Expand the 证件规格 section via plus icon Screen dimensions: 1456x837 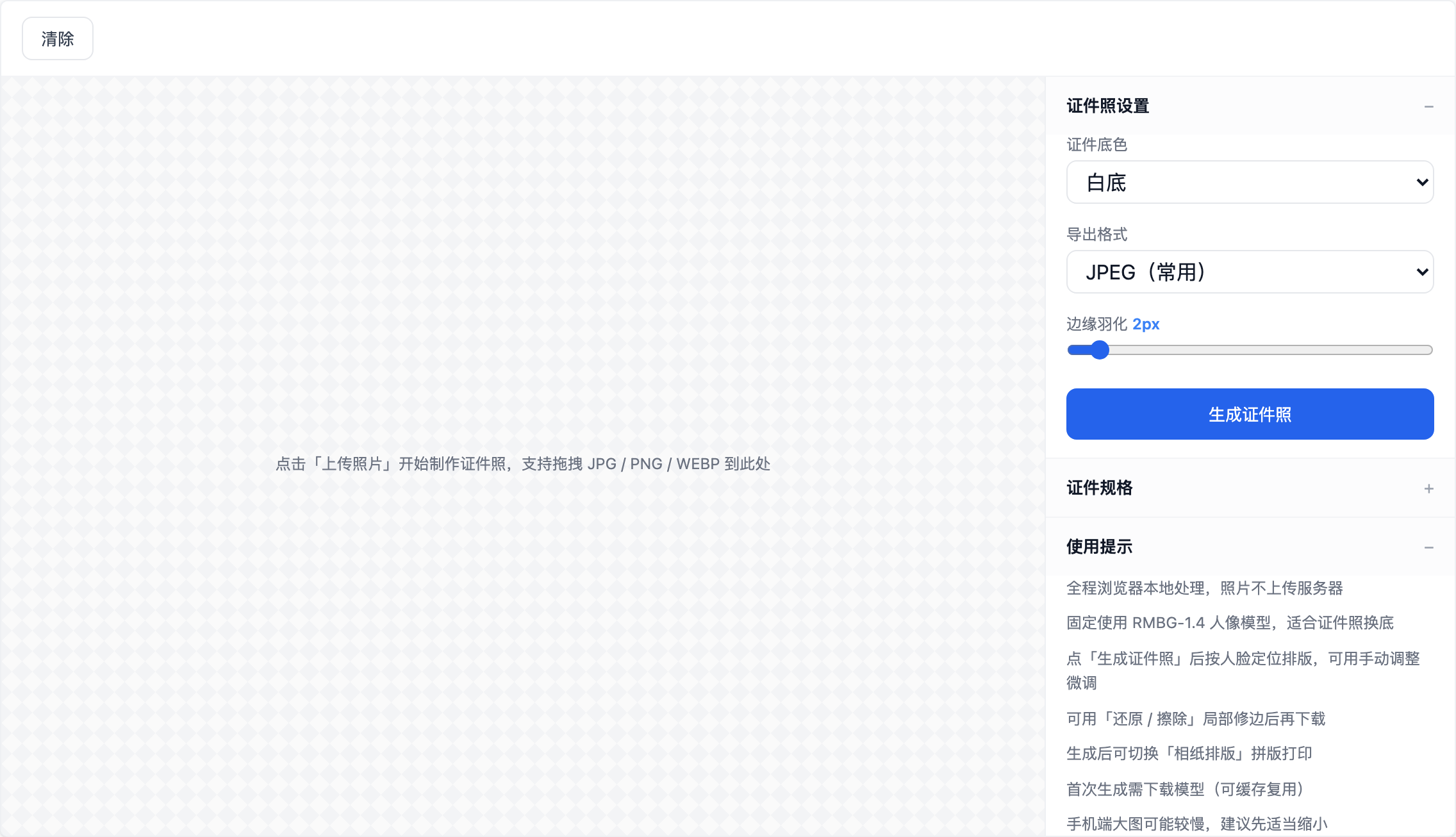point(1428,488)
